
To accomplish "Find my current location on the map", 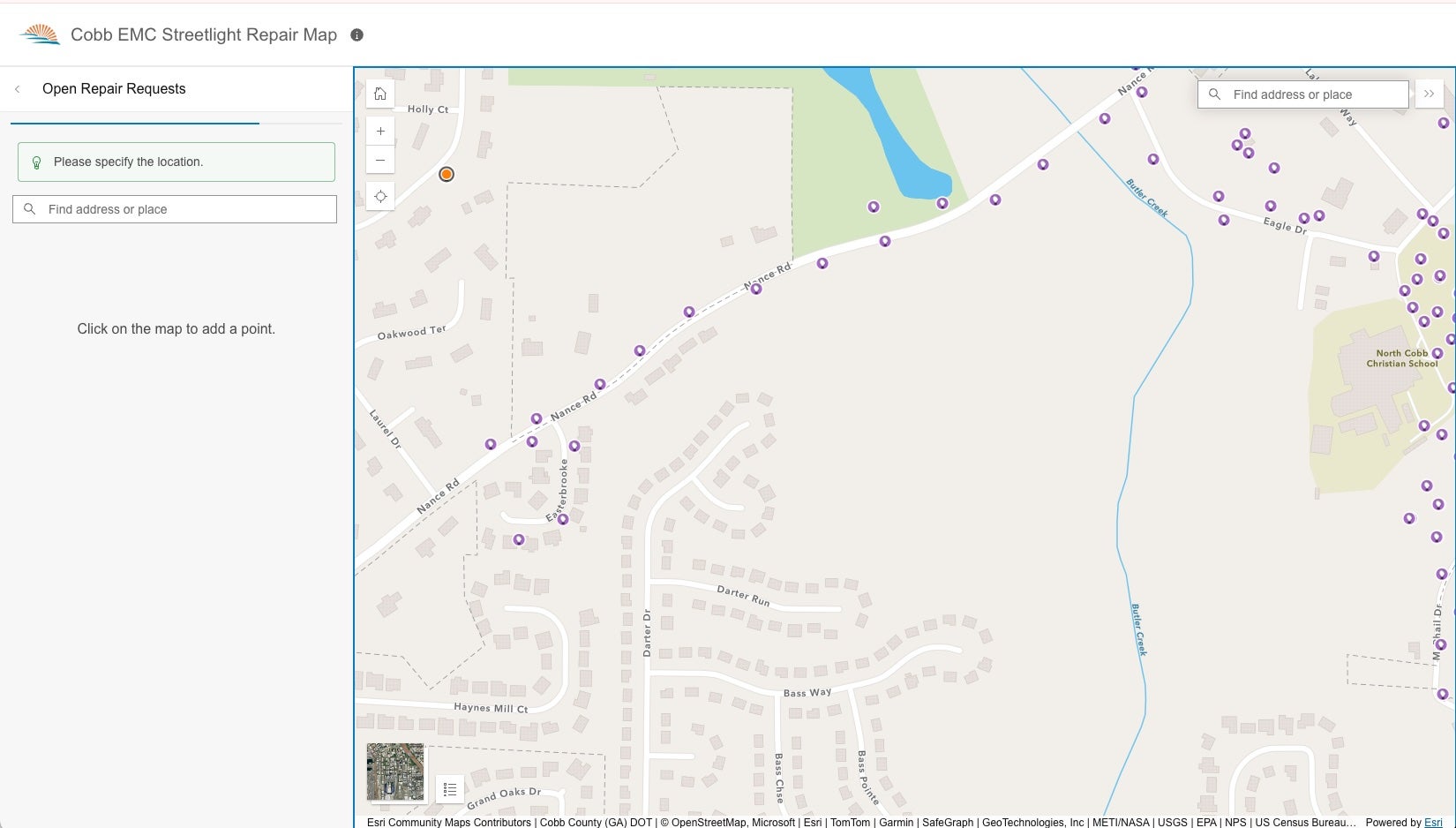I will (379, 196).
